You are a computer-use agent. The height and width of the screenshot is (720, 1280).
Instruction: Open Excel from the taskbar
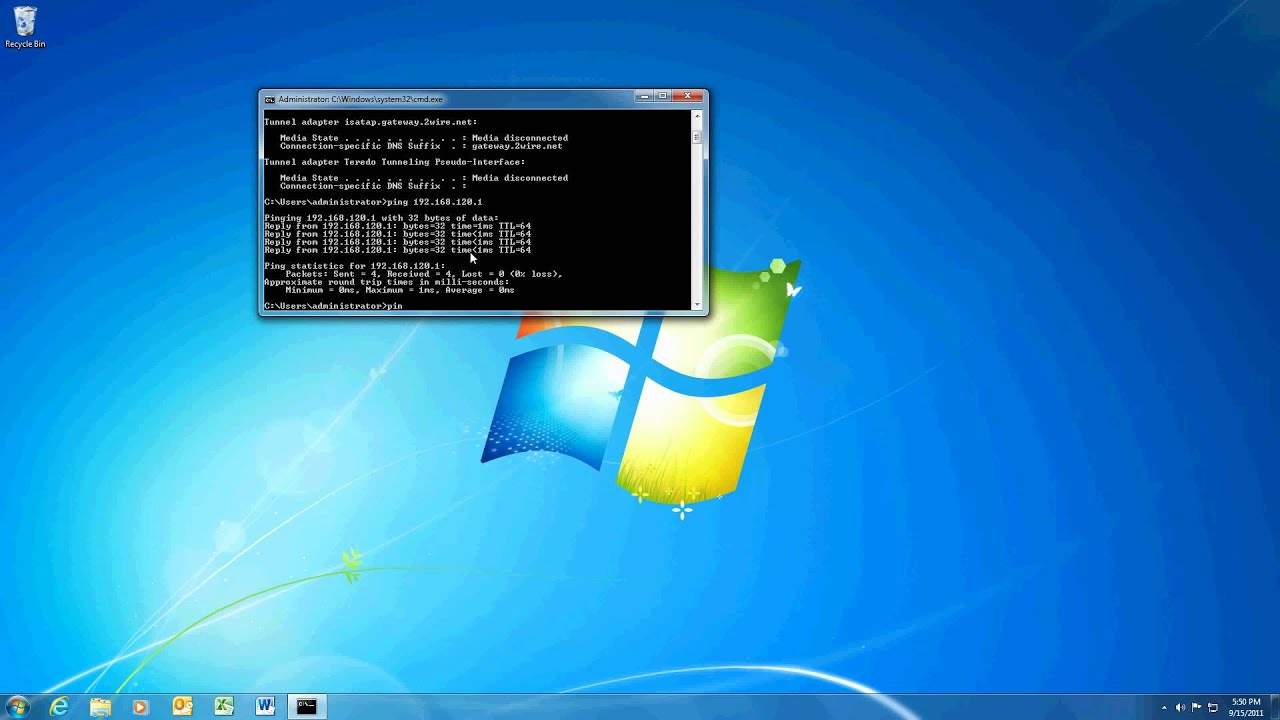click(224, 707)
